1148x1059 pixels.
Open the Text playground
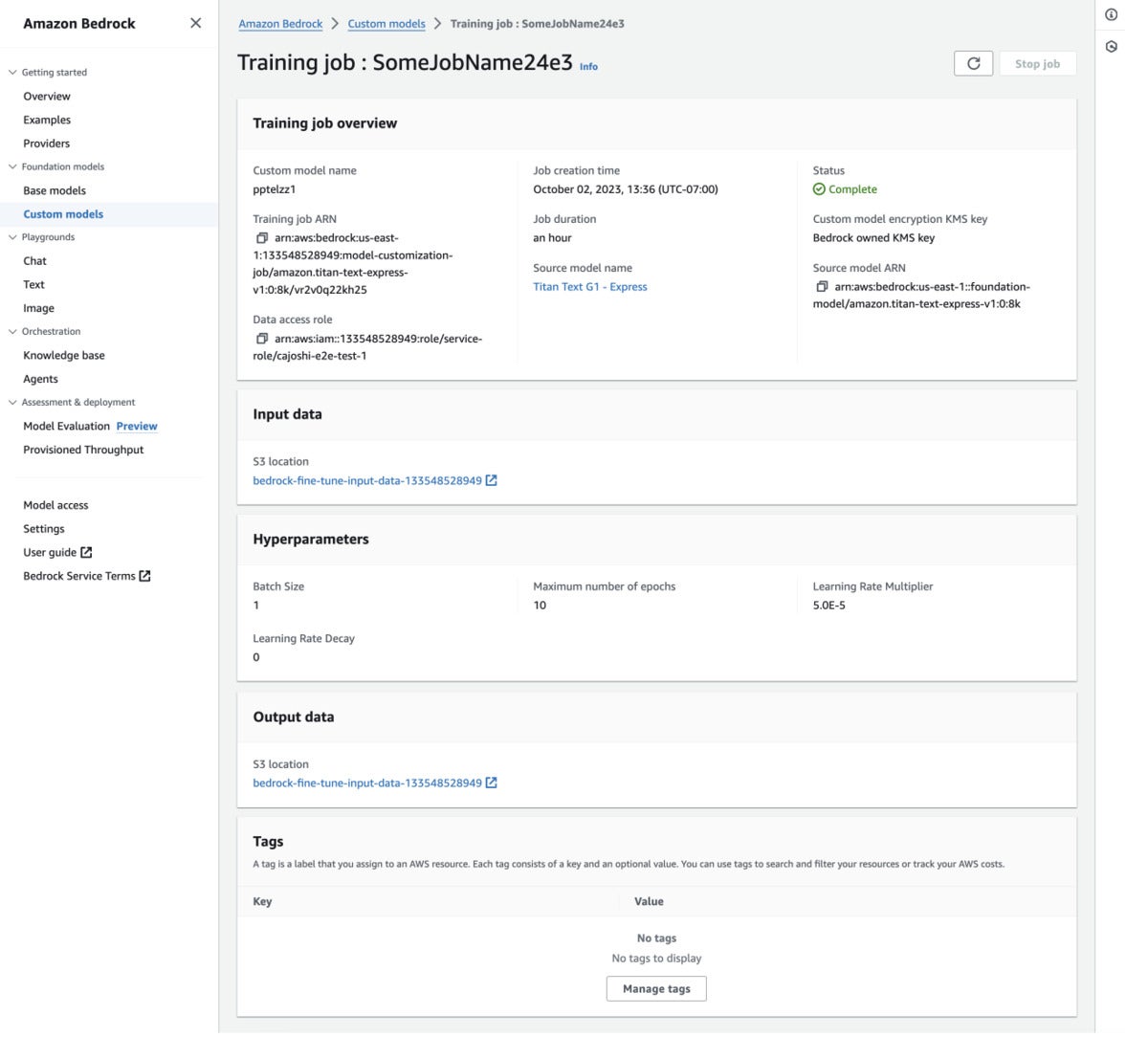tap(33, 284)
